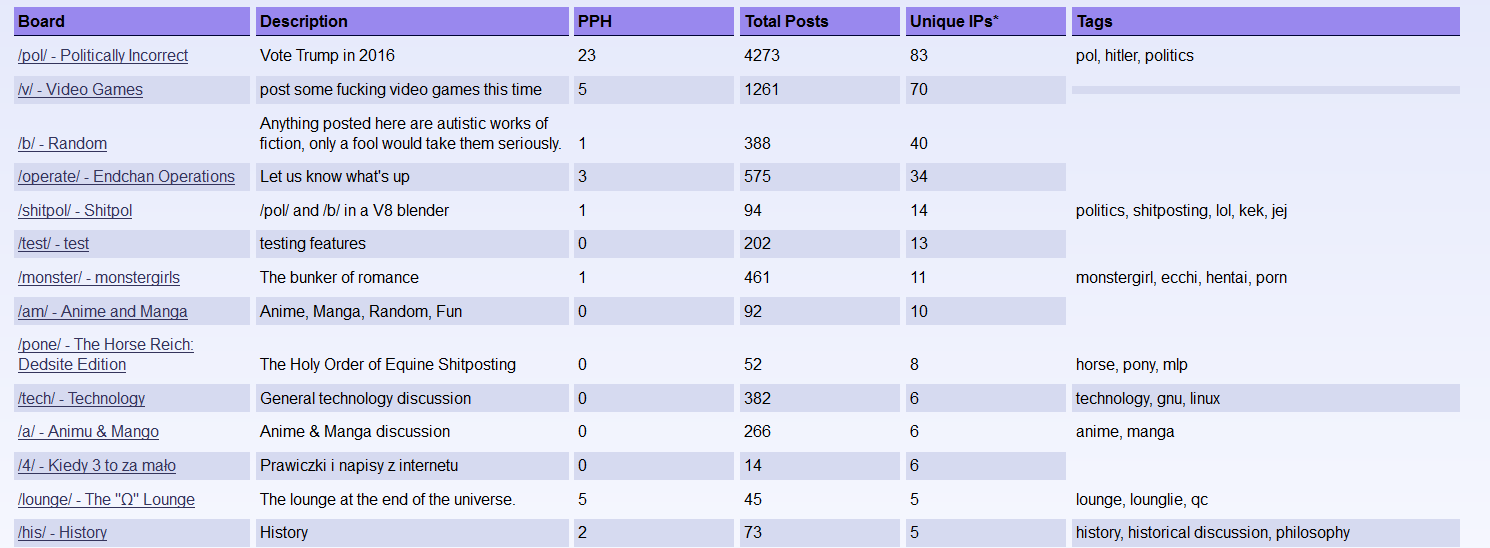
Task: Open the /am/ Anime and Manga board
Action: (x=102, y=312)
